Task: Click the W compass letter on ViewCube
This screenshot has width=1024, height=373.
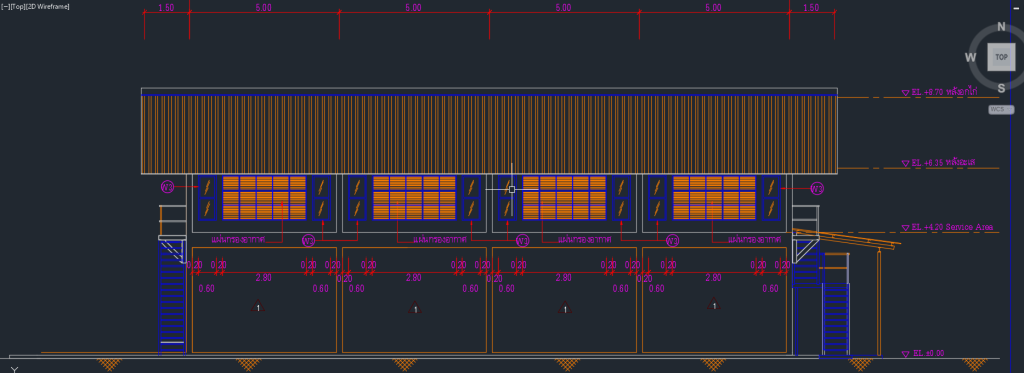Action: coord(971,57)
